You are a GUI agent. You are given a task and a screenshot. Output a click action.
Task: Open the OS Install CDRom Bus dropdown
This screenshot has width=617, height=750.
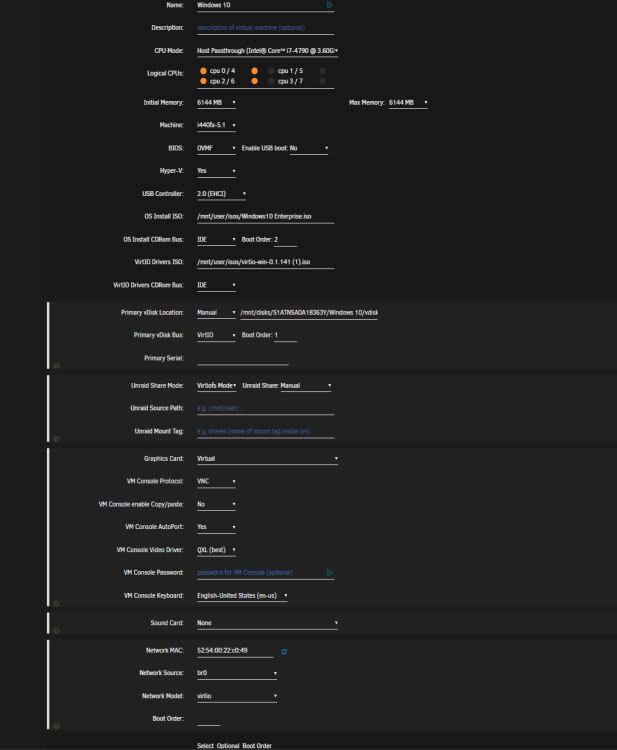(216, 240)
